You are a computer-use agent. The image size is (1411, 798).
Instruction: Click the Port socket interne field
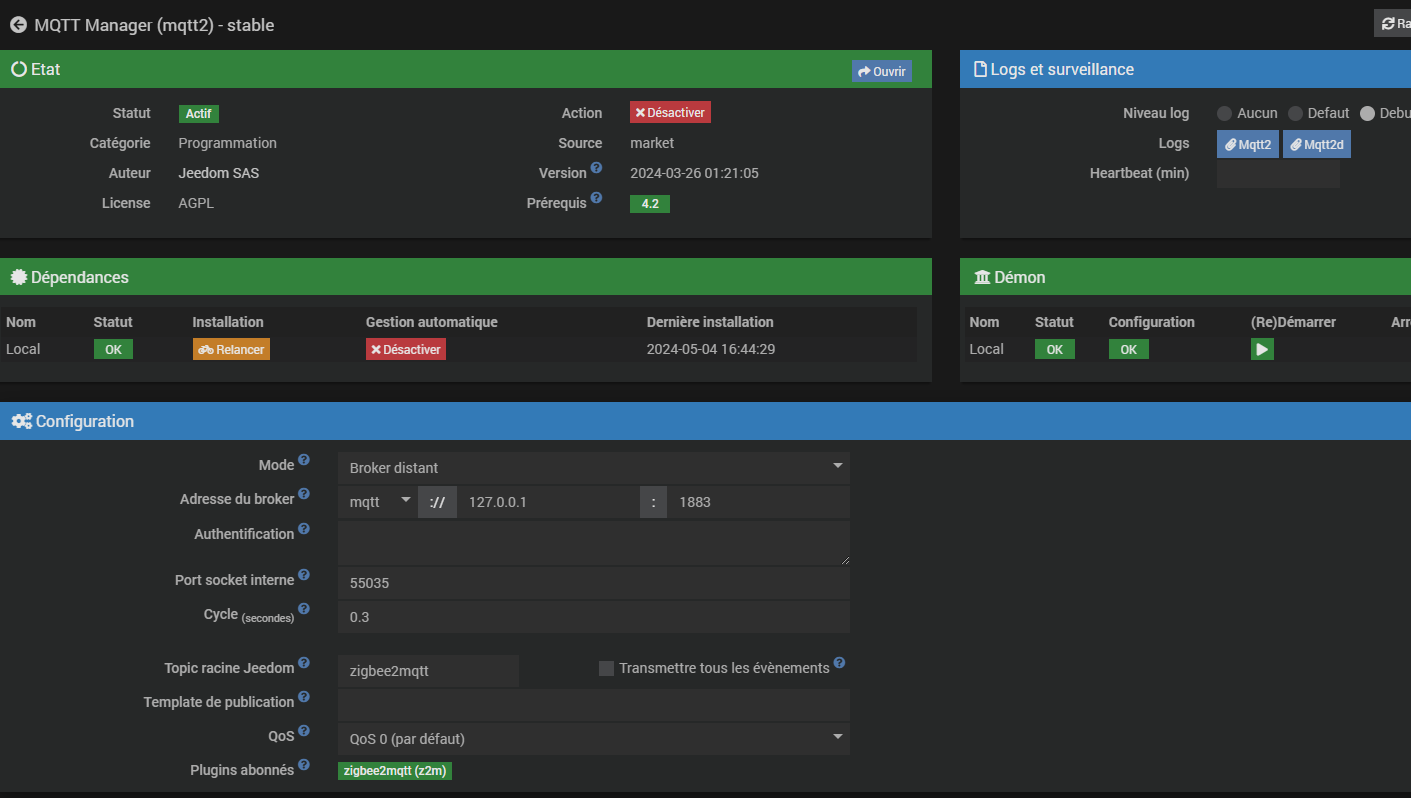coord(593,583)
